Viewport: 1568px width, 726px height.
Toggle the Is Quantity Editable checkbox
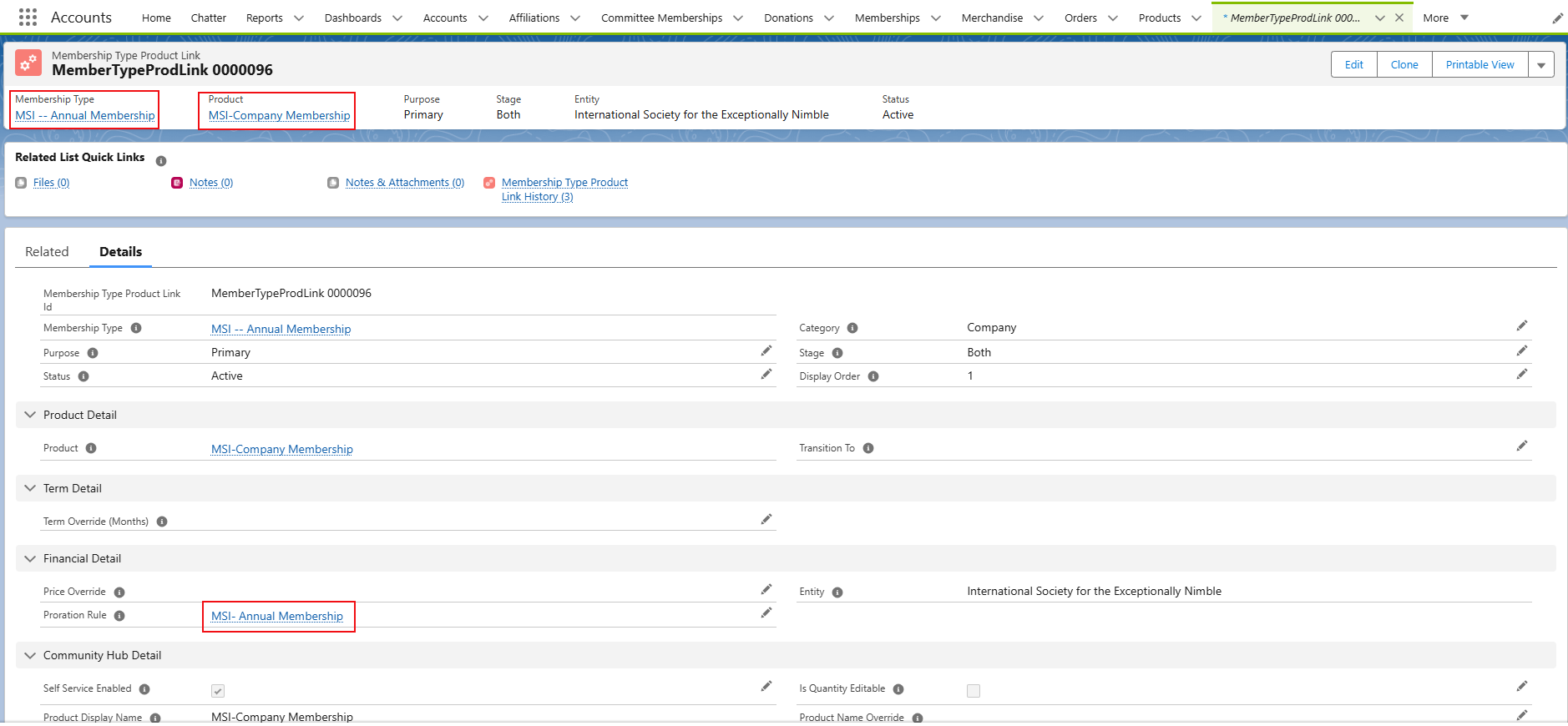pyautogui.click(x=973, y=691)
